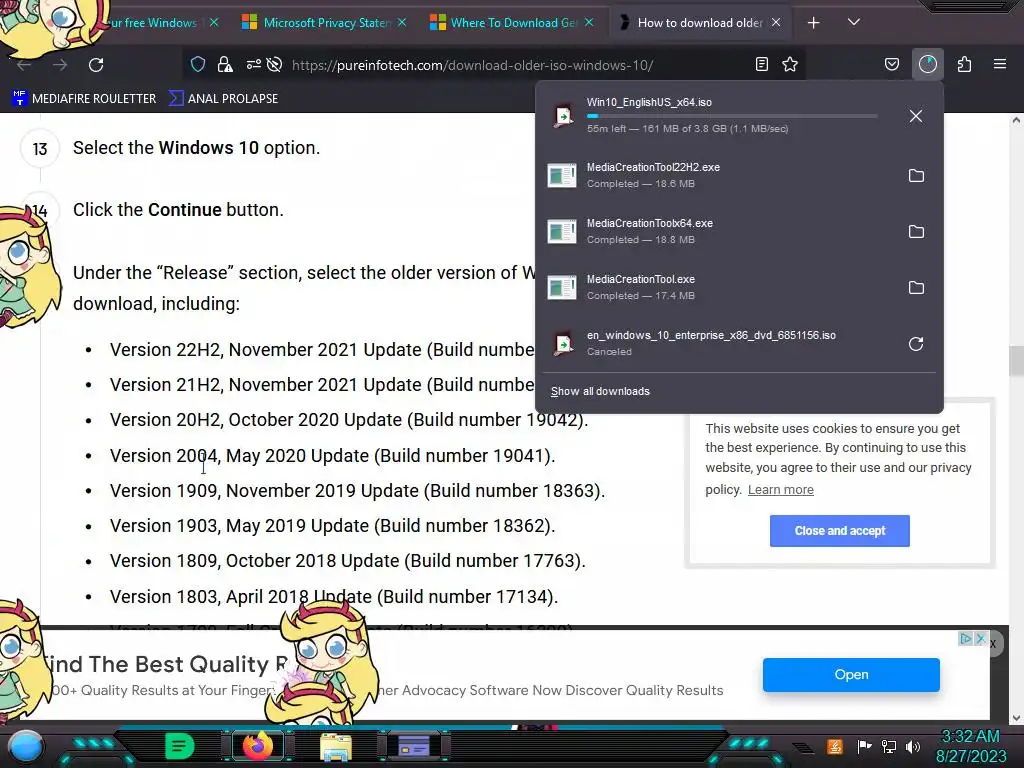1024x768 pixels.
Task: Retry the canceled enterprise x86 ISO download
Action: point(916,344)
